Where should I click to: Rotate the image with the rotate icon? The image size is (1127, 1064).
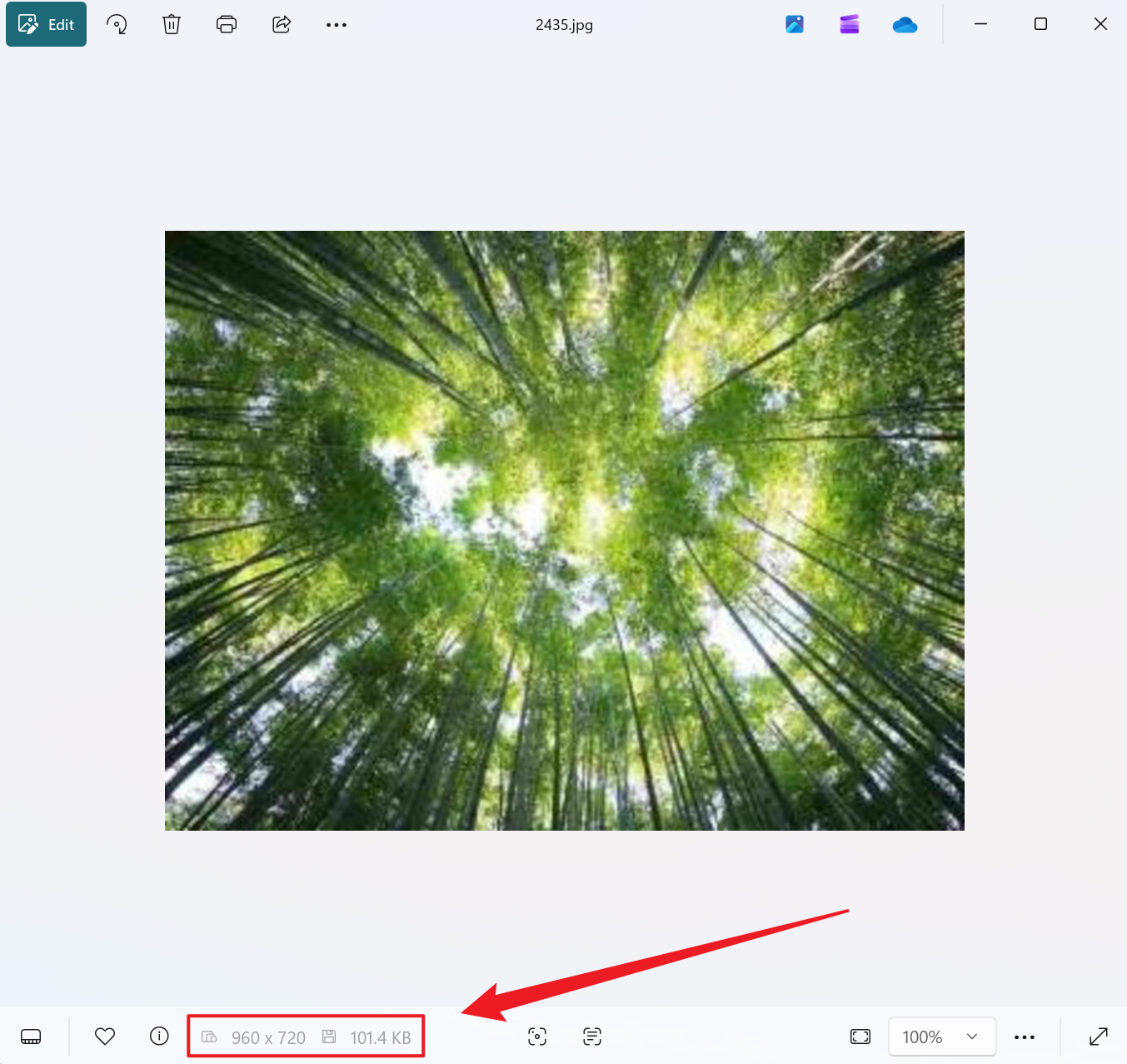(x=117, y=24)
